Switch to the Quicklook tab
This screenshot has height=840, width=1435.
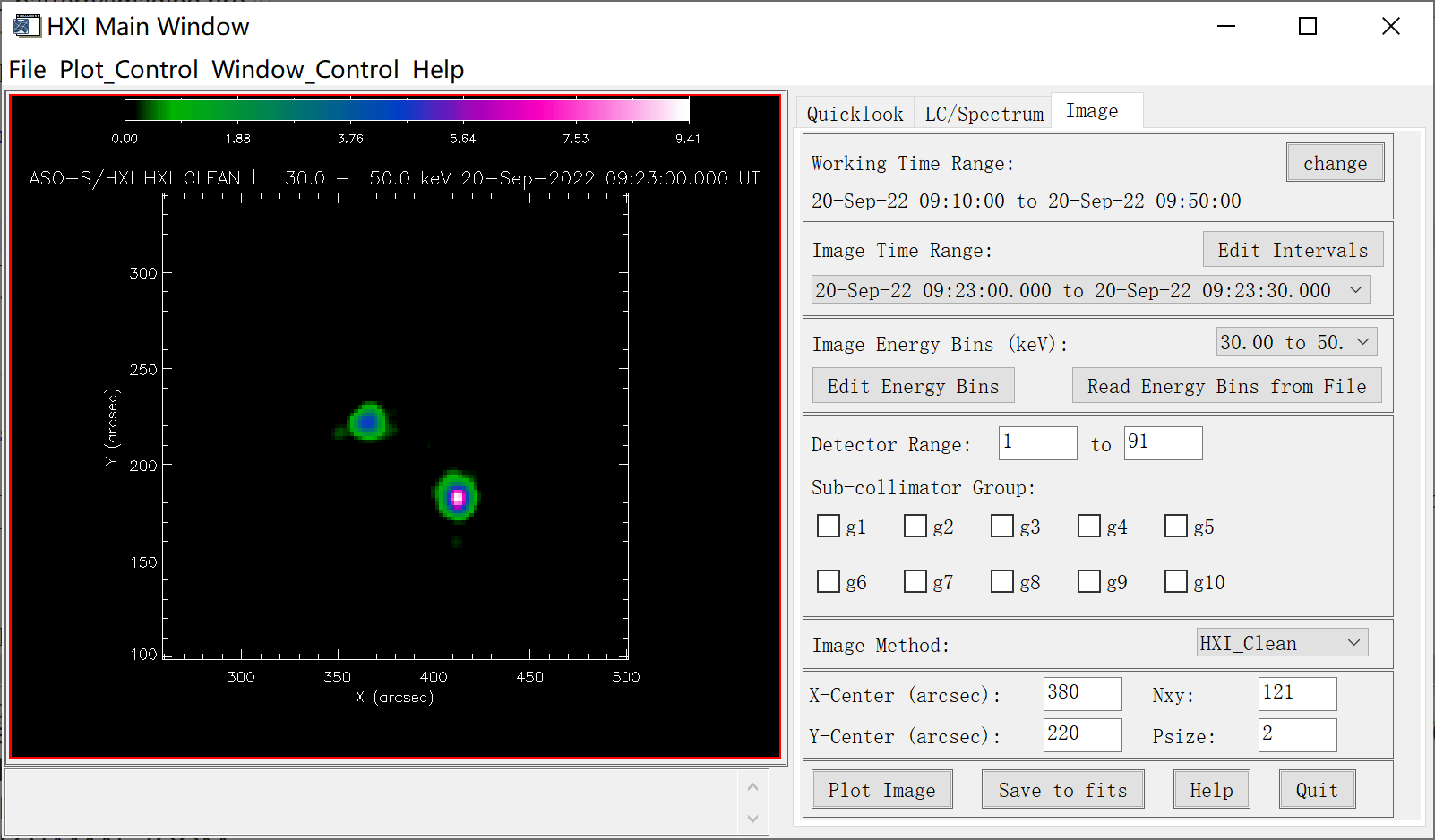(855, 114)
